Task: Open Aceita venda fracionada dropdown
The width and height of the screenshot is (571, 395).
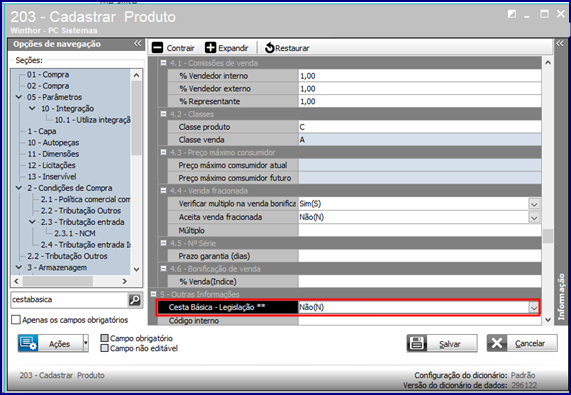Action: (534, 217)
